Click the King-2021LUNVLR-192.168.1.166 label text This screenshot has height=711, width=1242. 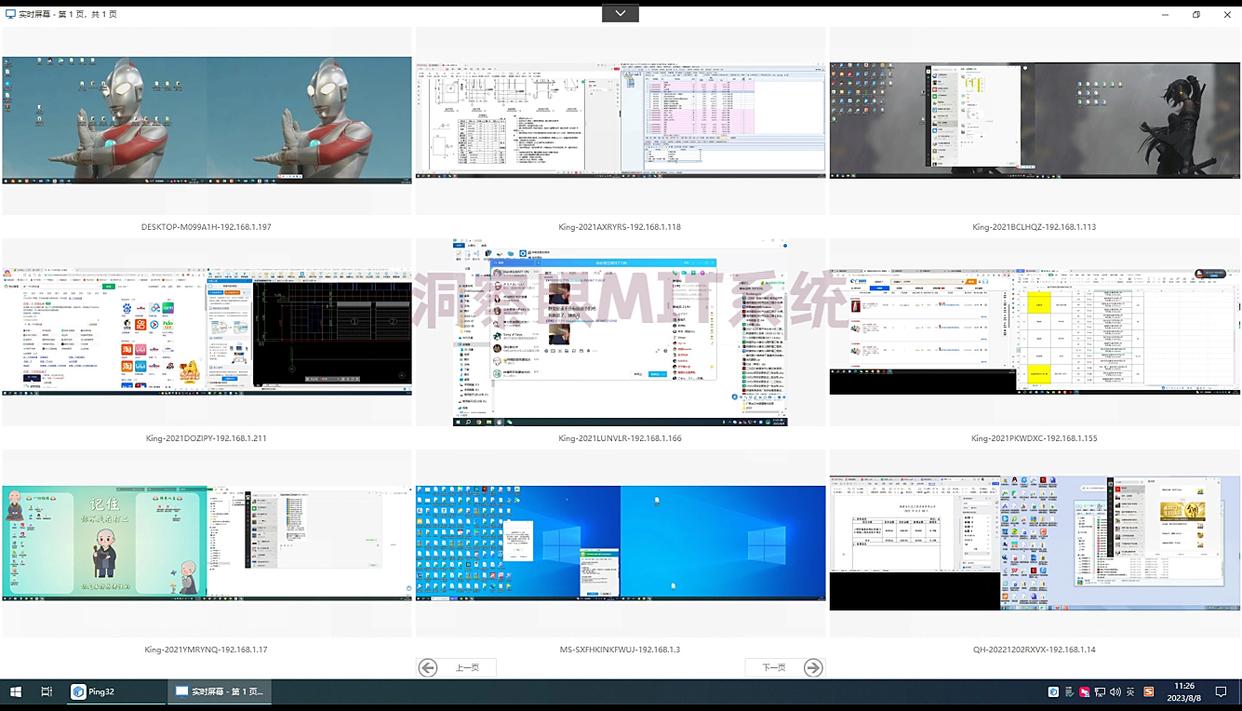pyautogui.click(x=620, y=438)
